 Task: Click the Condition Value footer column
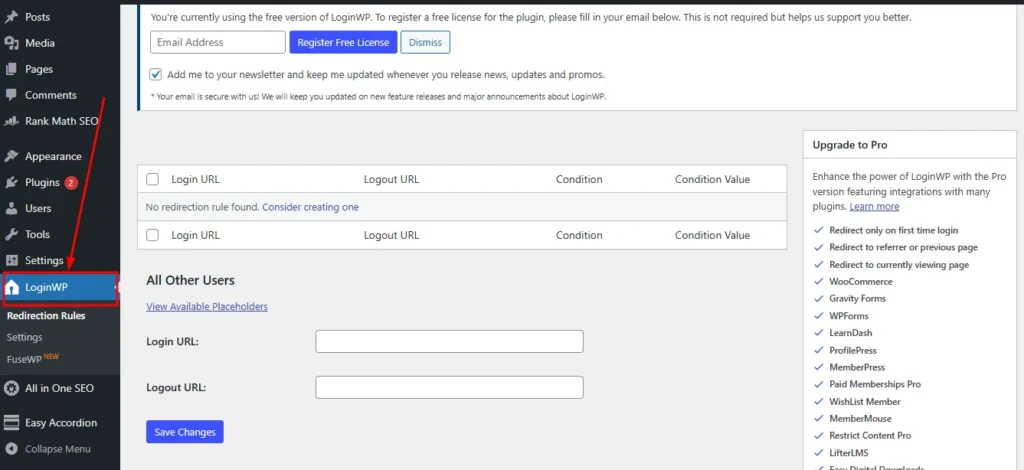point(712,235)
